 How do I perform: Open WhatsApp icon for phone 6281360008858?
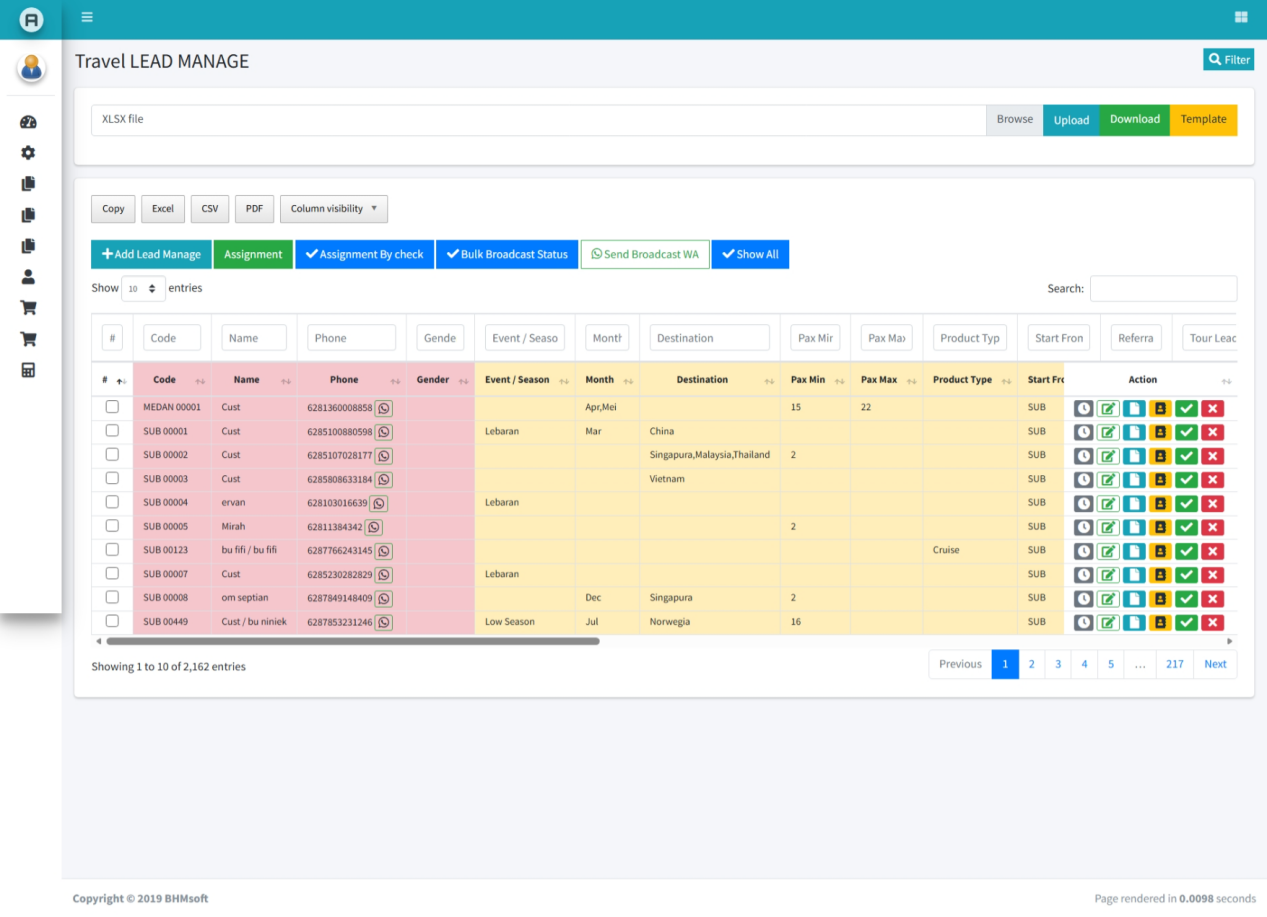pos(384,408)
